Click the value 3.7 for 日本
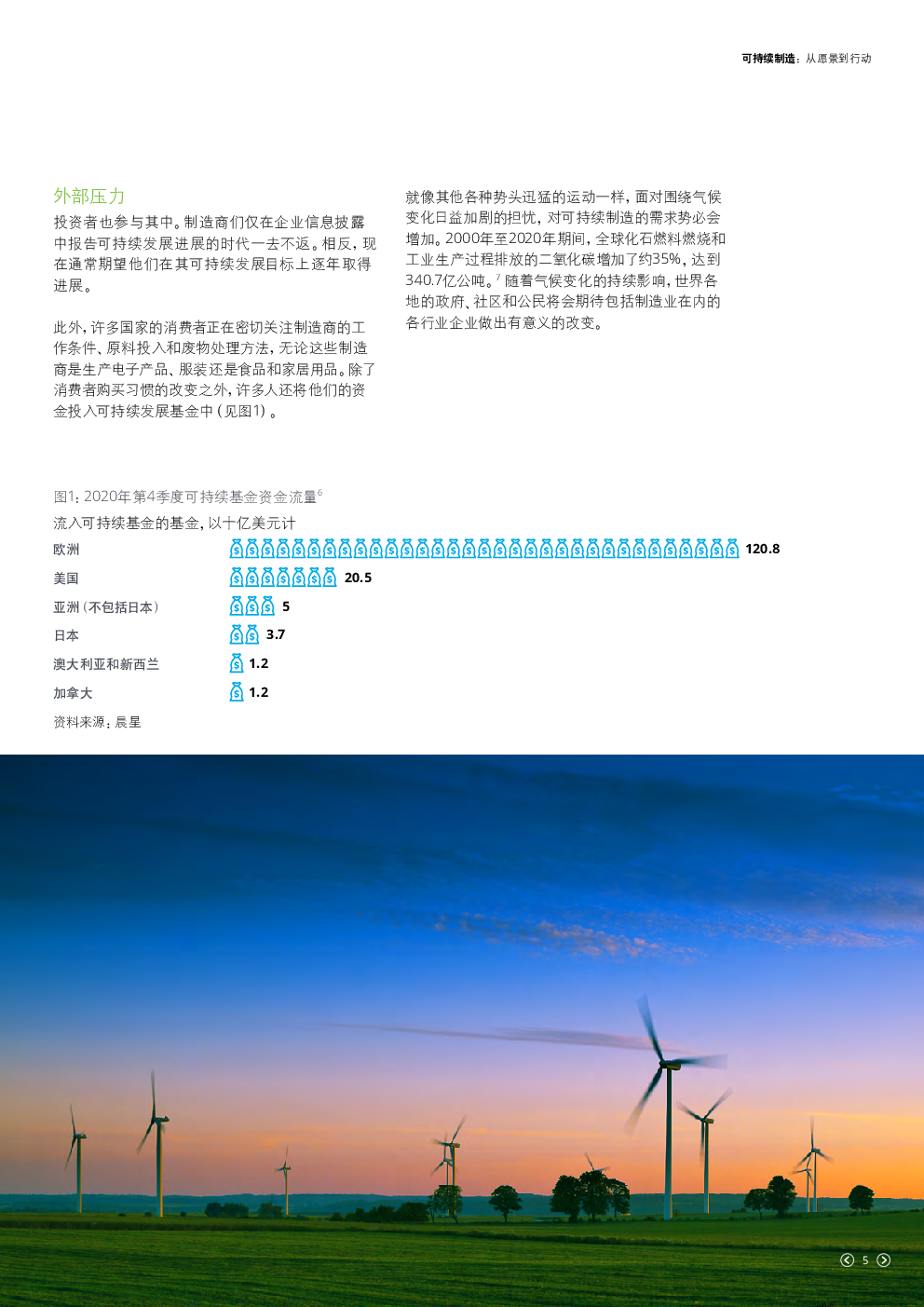 coord(276,634)
